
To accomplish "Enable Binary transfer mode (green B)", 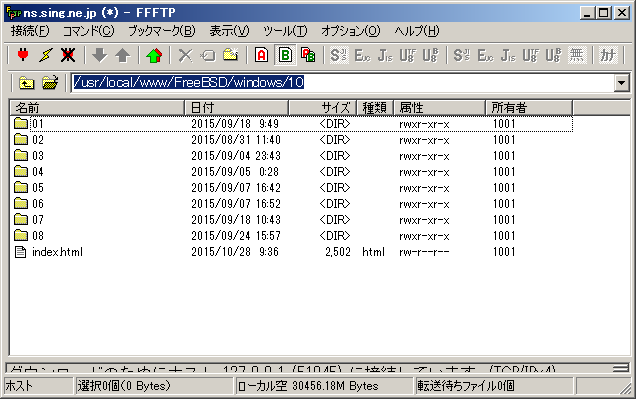I will point(285,55).
